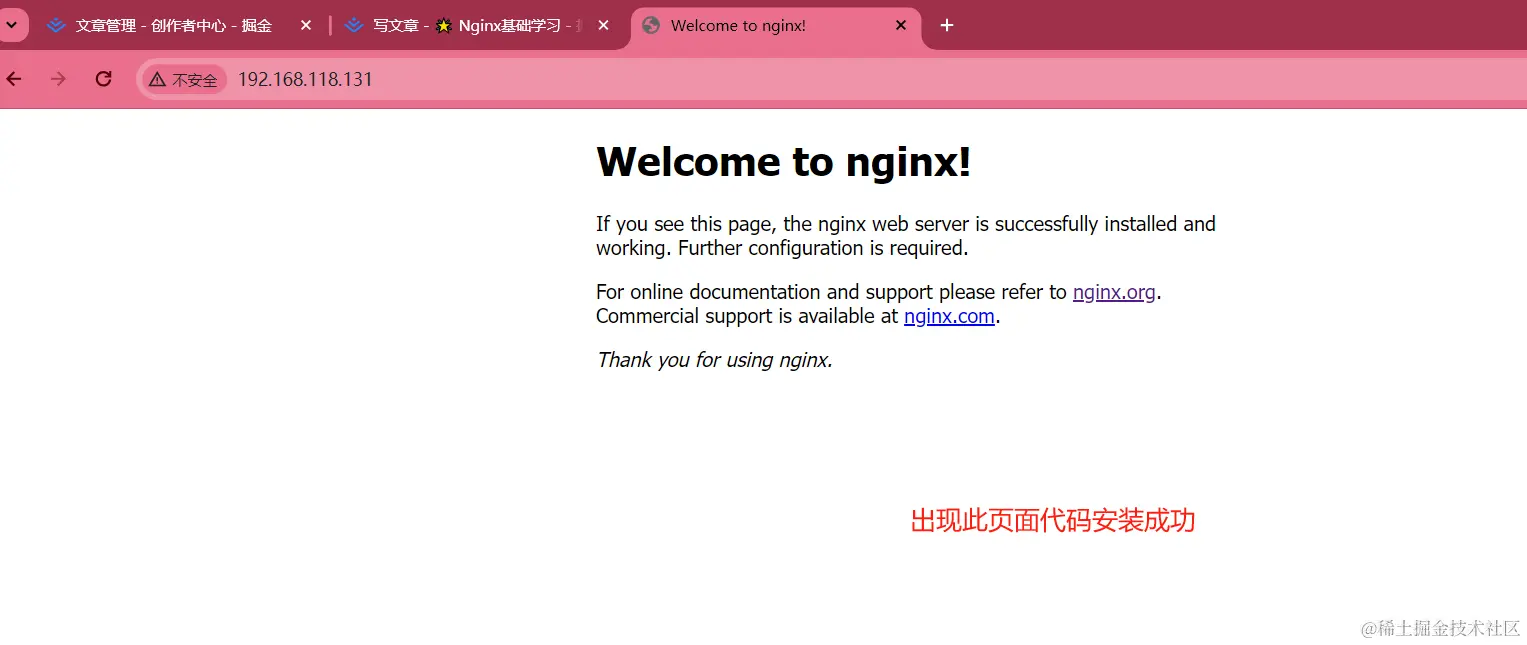1527x645 pixels.
Task: Switch to the 文章管理 - 创作者中心 tab
Action: 180,26
